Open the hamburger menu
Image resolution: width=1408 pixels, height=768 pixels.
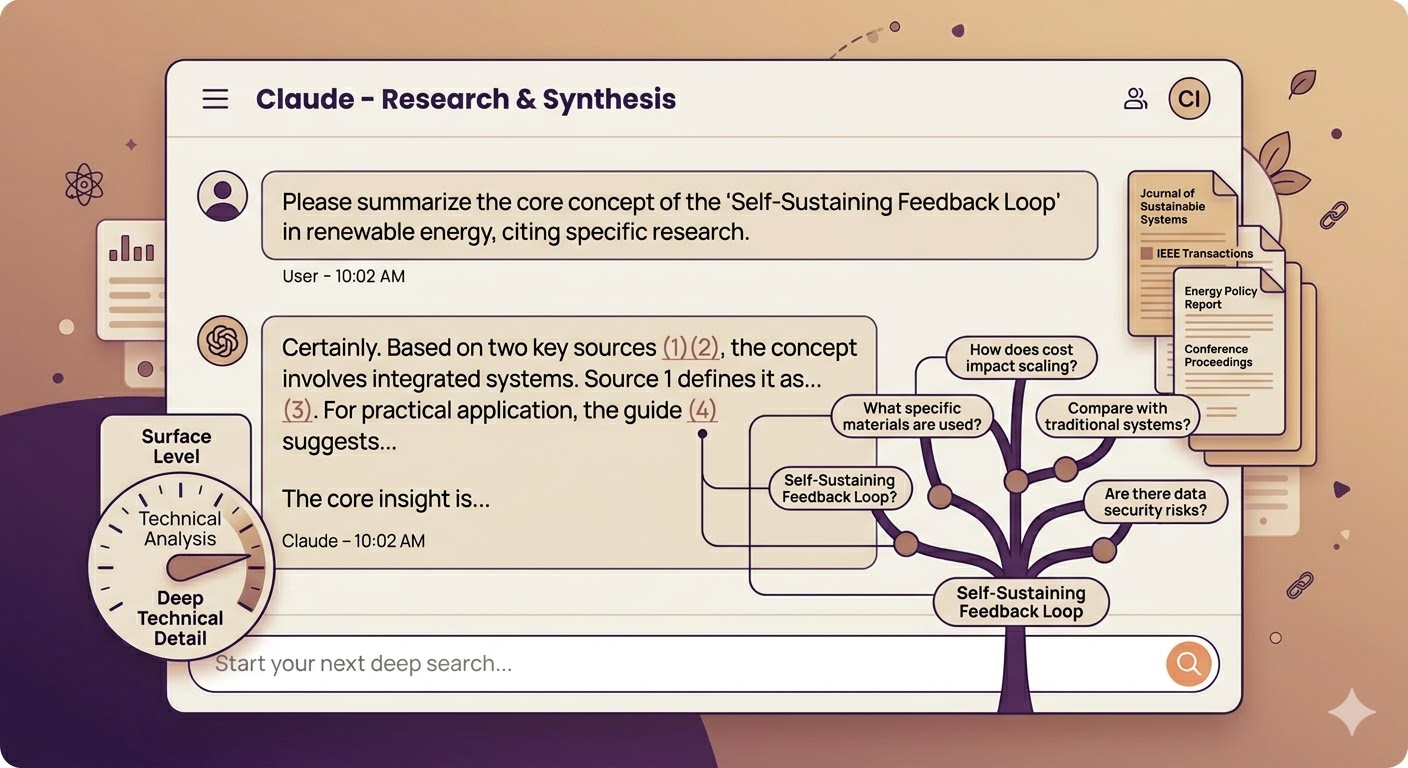[x=215, y=99]
